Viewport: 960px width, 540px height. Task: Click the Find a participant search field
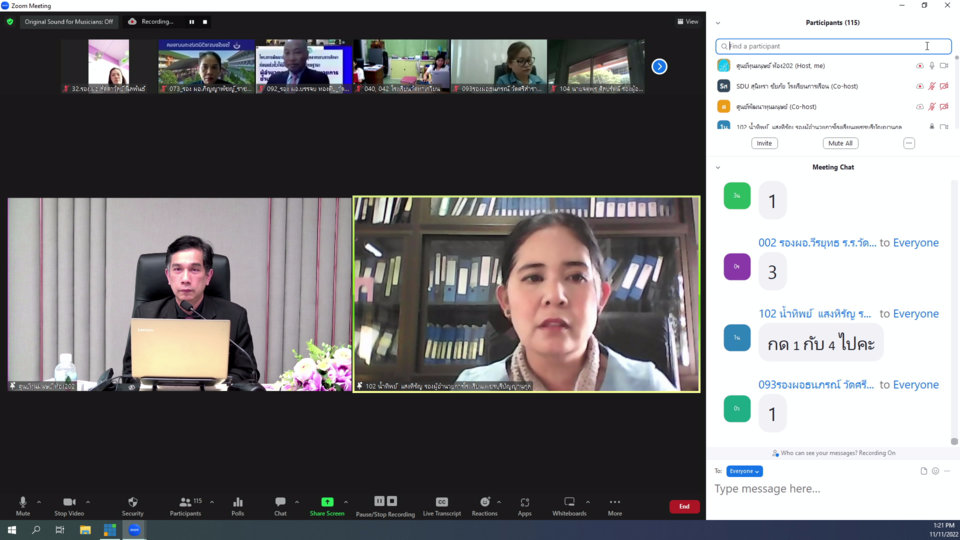pyautogui.click(x=833, y=46)
